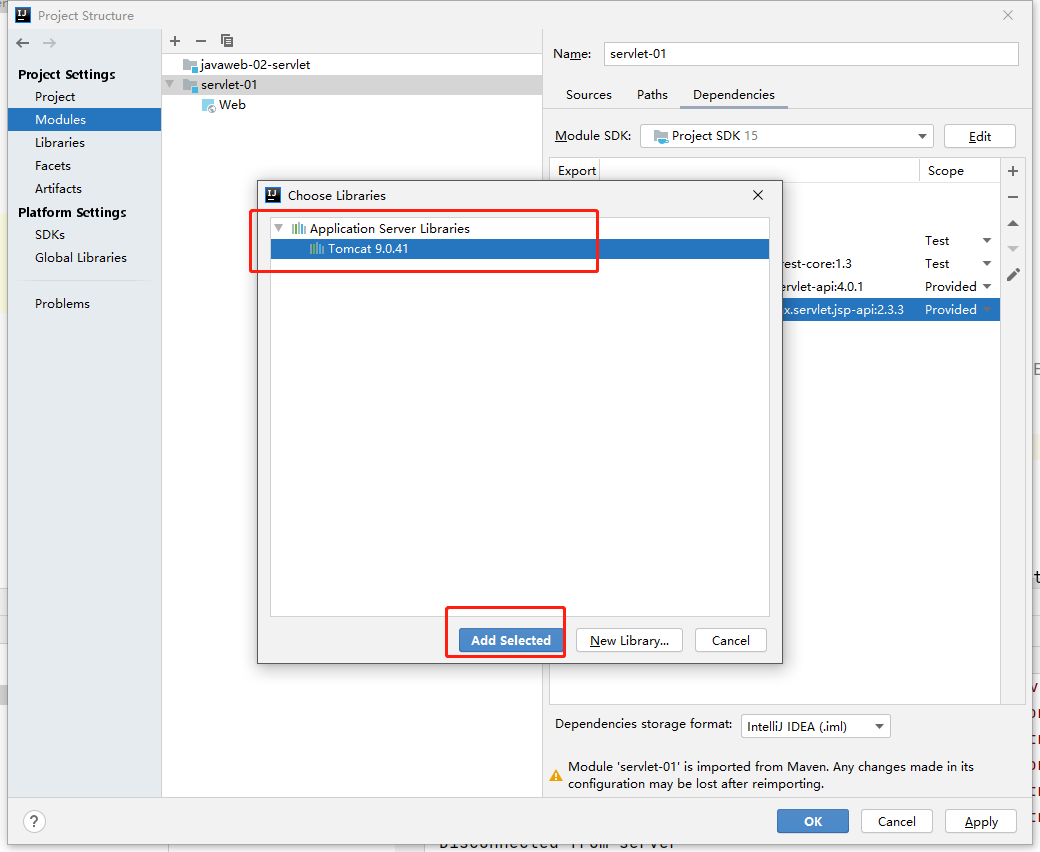The height and width of the screenshot is (852, 1040).
Task: Click Cancel in Project Structure window
Action: tap(897, 822)
